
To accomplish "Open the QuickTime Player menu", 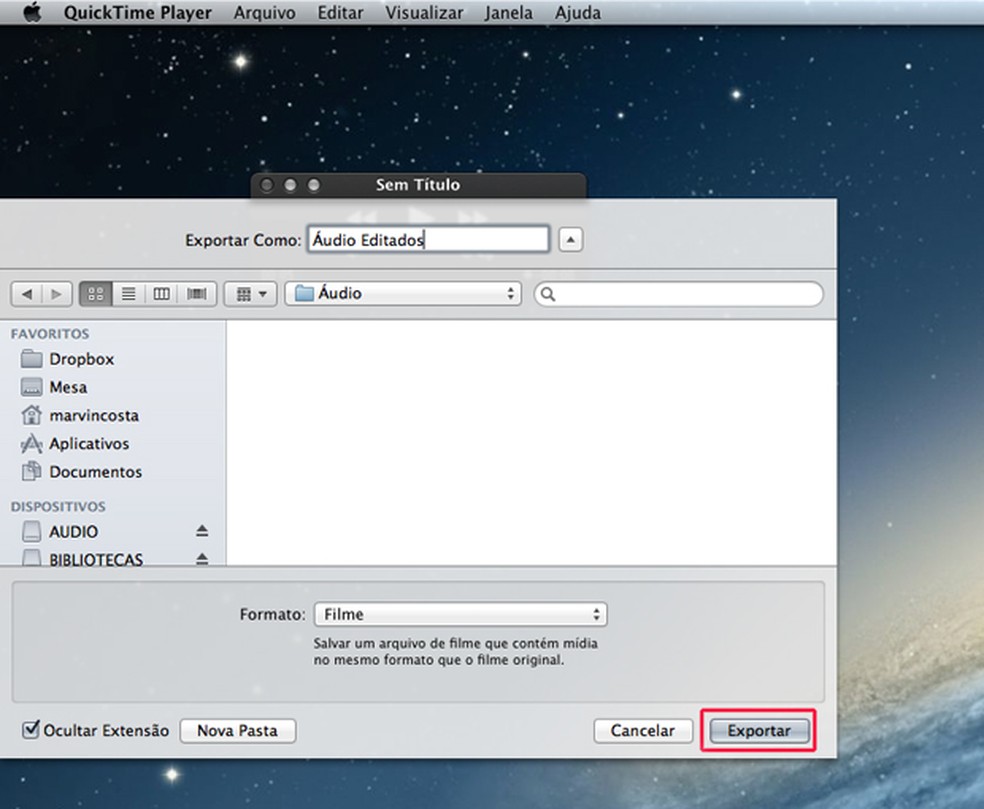I will [x=137, y=13].
